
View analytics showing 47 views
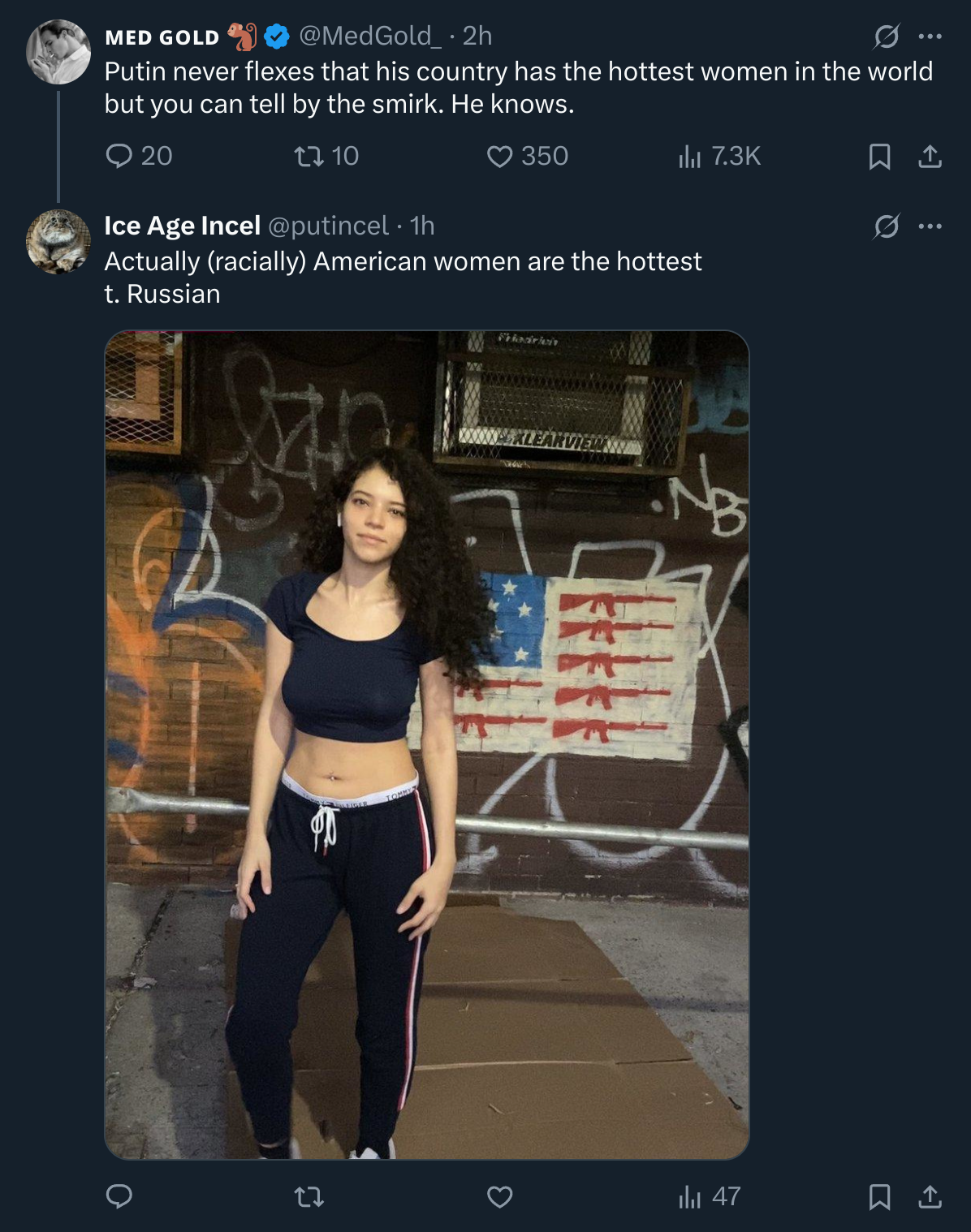pos(709,1196)
